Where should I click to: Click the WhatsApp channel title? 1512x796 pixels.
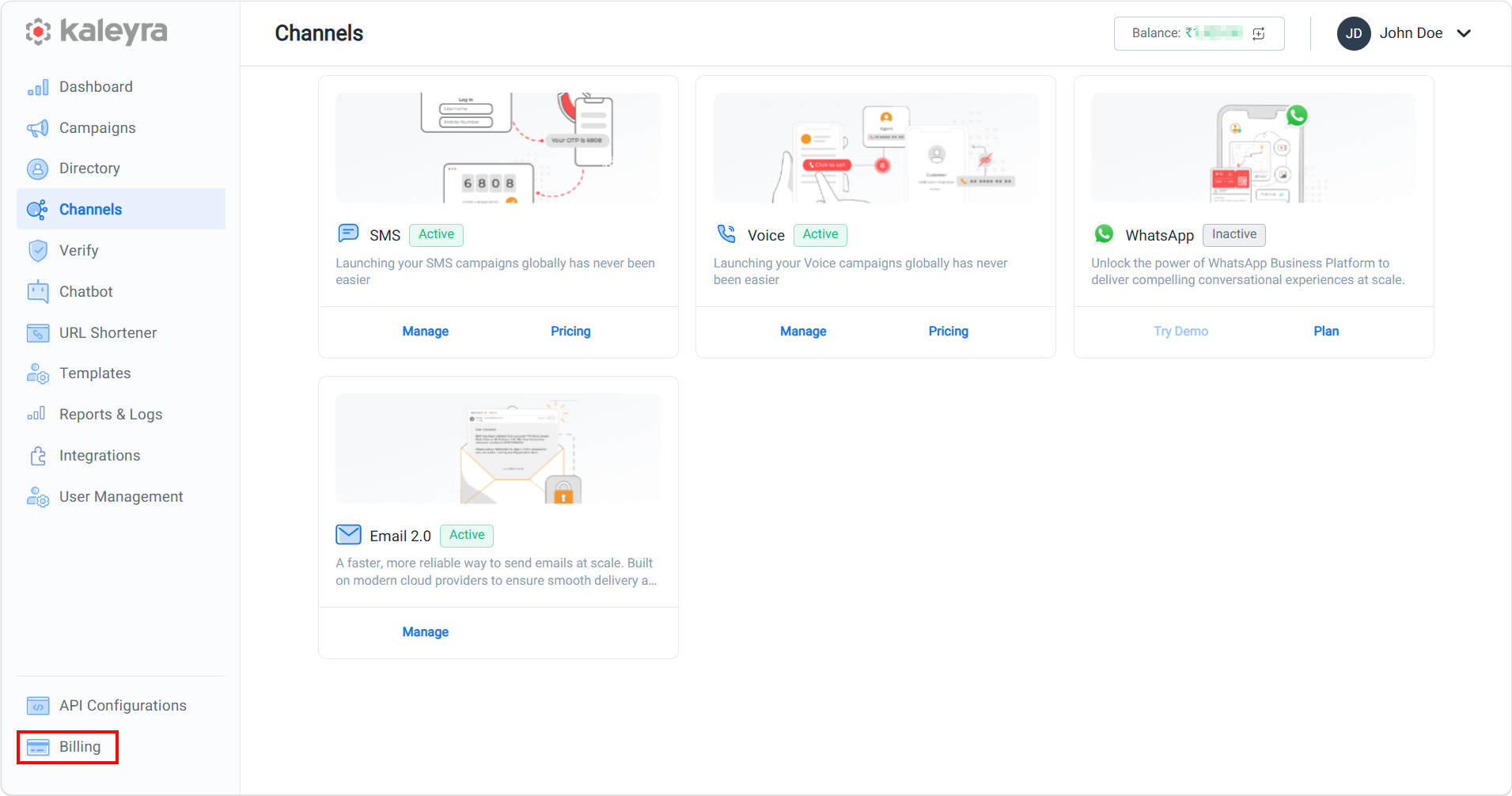click(1160, 236)
